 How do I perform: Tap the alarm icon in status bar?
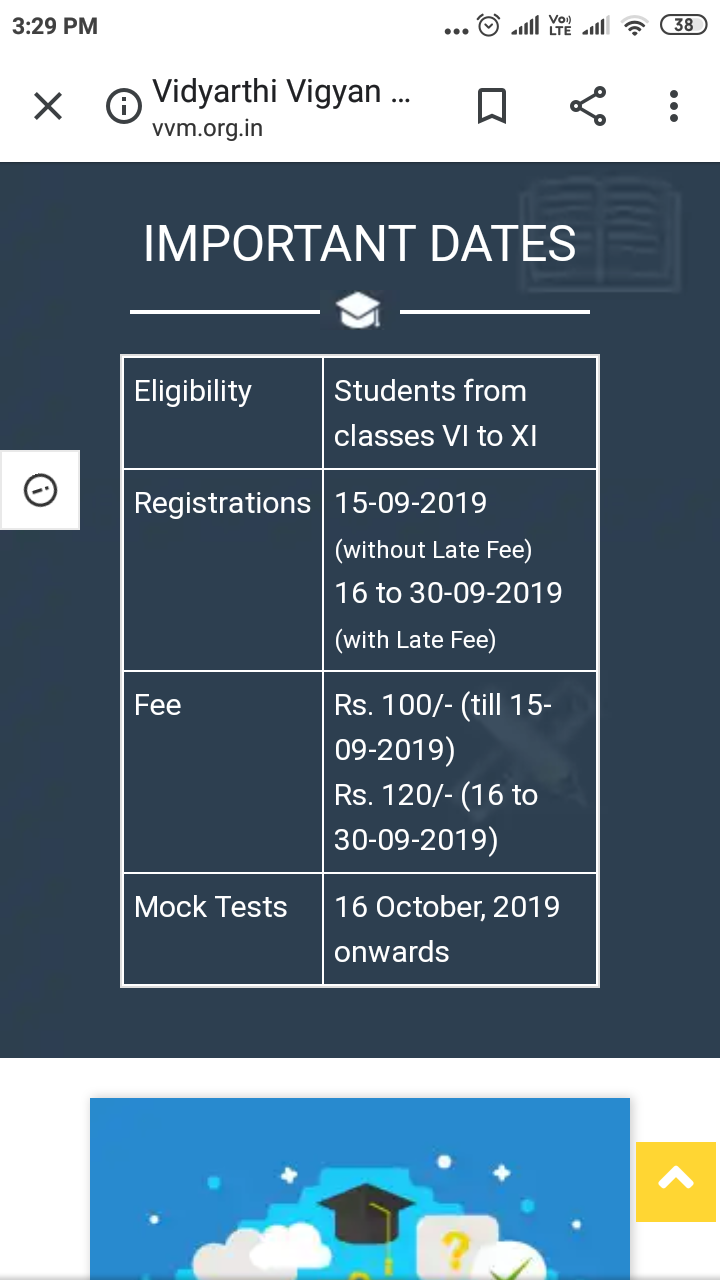(488, 26)
